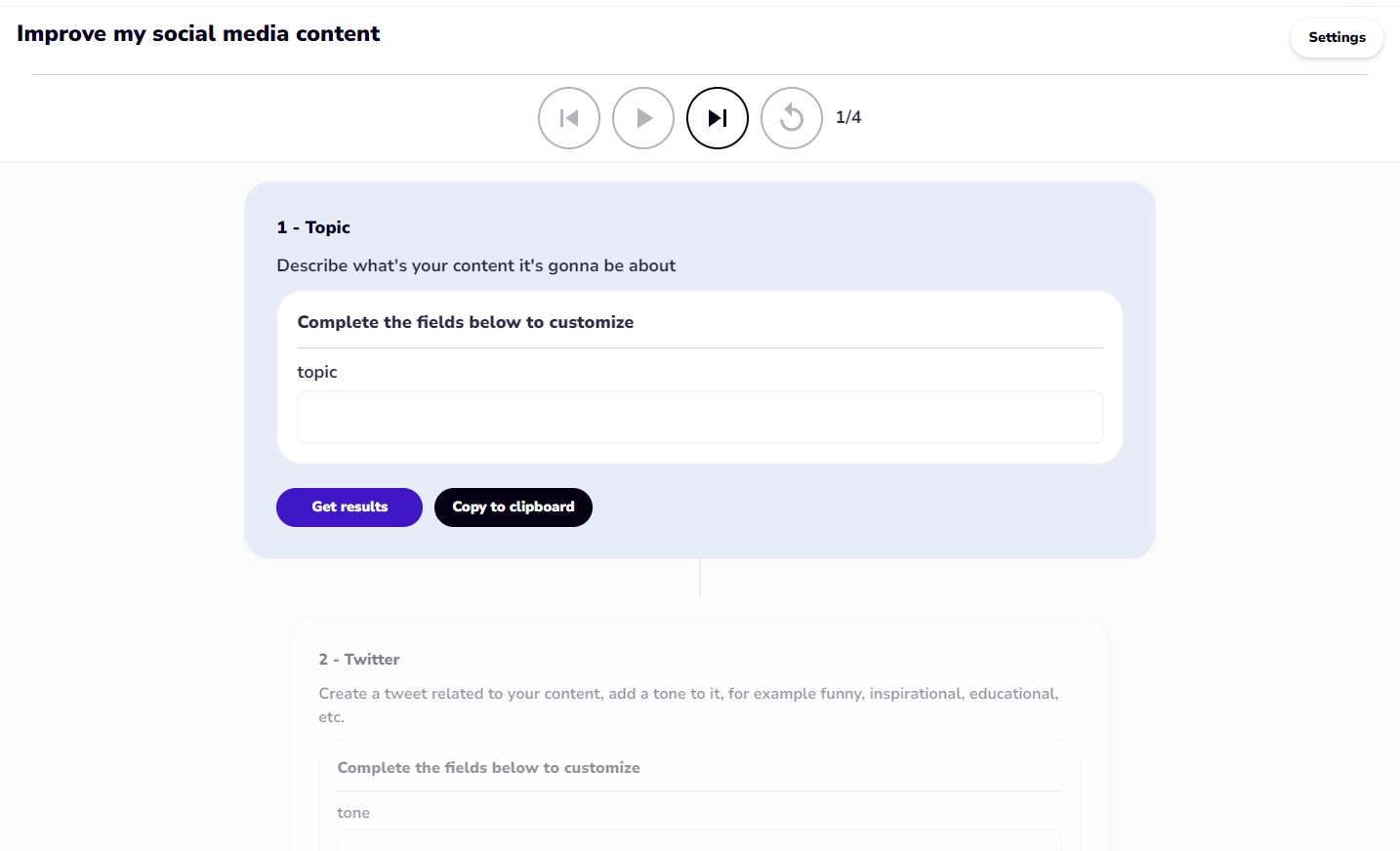Viewport: 1400px width, 851px height.
Task: Select the "2 - Twitter" step heading
Action: click(359, 660)
